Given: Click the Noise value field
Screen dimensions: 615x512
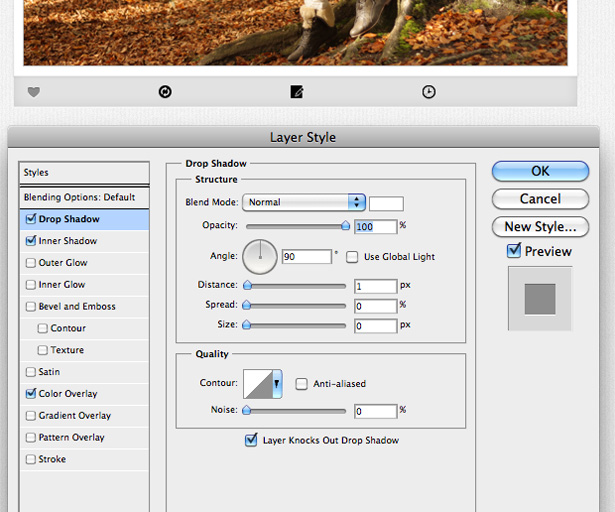Looking at the screenshot, I should click(x=376, y=411).
